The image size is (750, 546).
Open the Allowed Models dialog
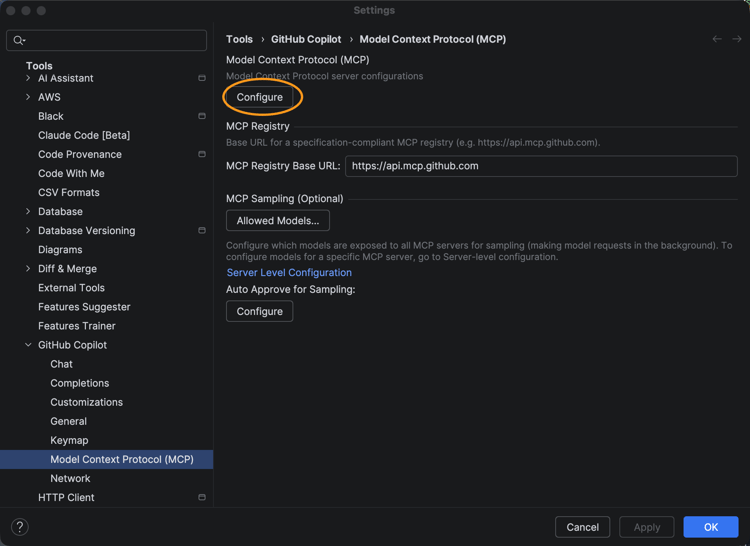pos(277,220)
